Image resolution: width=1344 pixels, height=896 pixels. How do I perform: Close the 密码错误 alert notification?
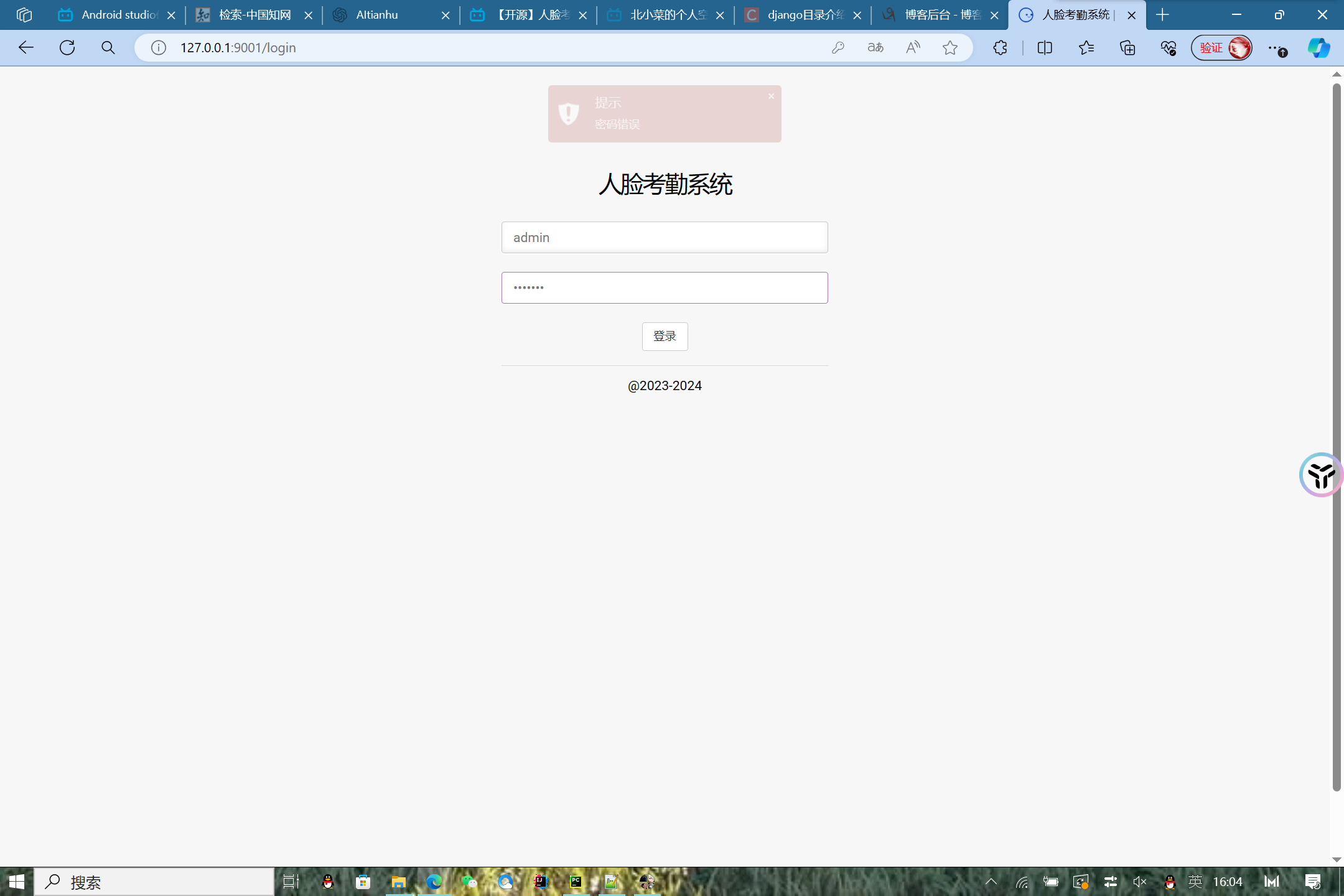(x=771, y=96)
